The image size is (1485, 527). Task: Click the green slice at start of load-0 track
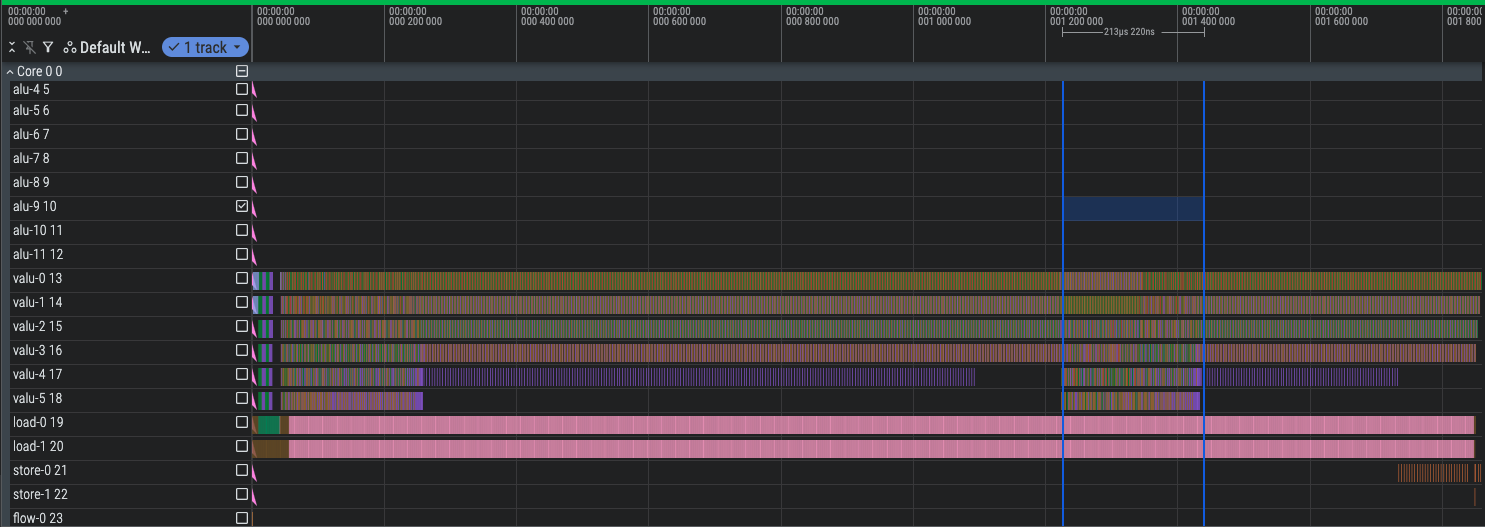tap(269, 424)
